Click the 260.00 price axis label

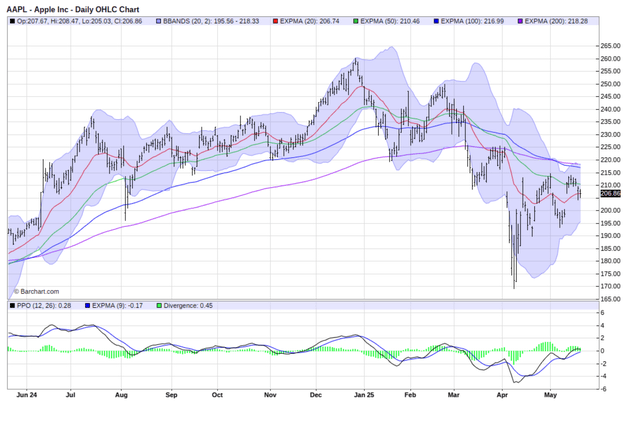click(x=611, y=59)
